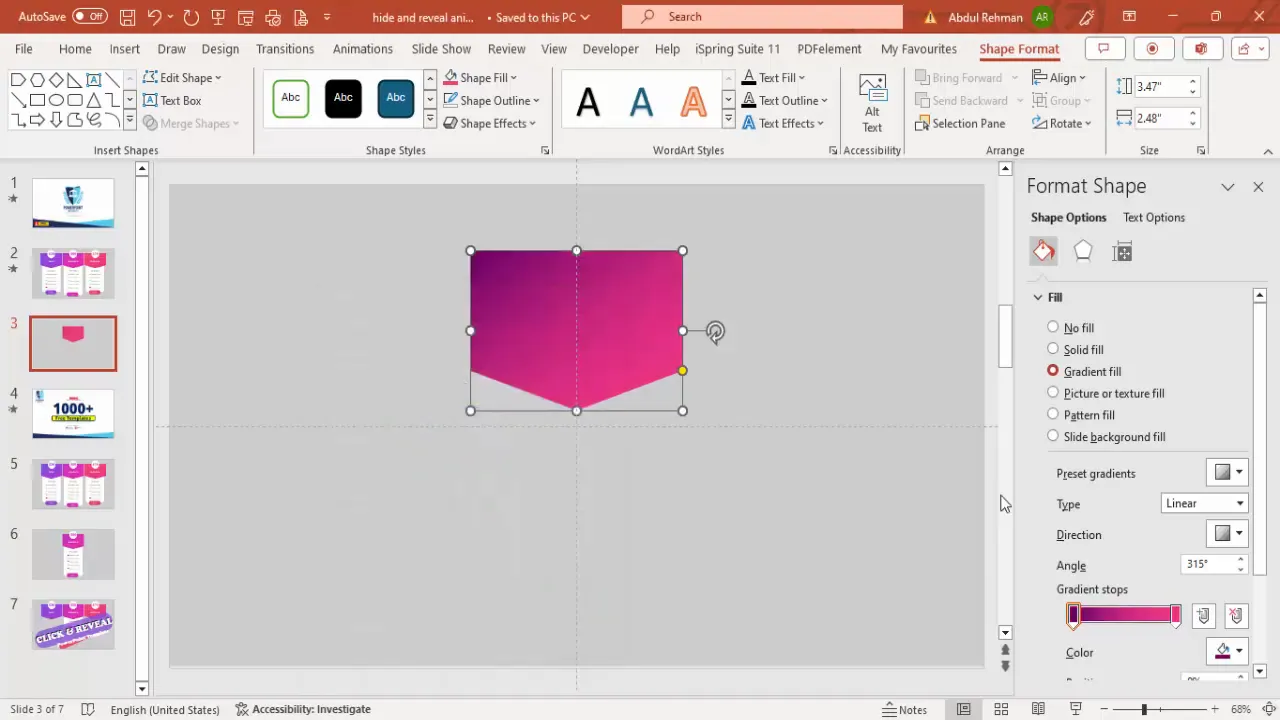Image resolution: width=1280 pixels, height=720 pixels.
Task: Select slide 4 thumbnail
Action: [73, 414]
